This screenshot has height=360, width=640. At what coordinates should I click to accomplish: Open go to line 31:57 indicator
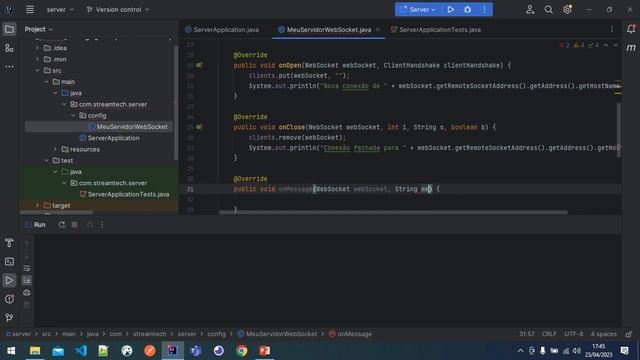pyautogui.click(x=527, y=334)
